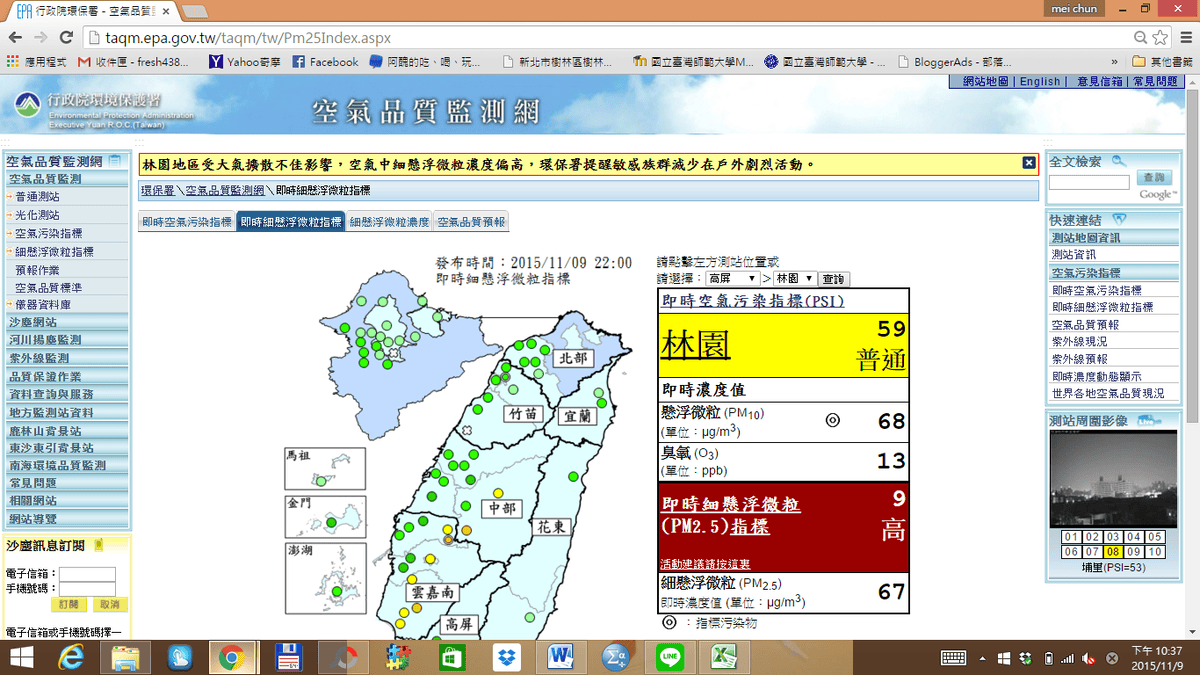
Task: Open 世界各地空氣品質現況 quick link
Action: (1108, 393)
